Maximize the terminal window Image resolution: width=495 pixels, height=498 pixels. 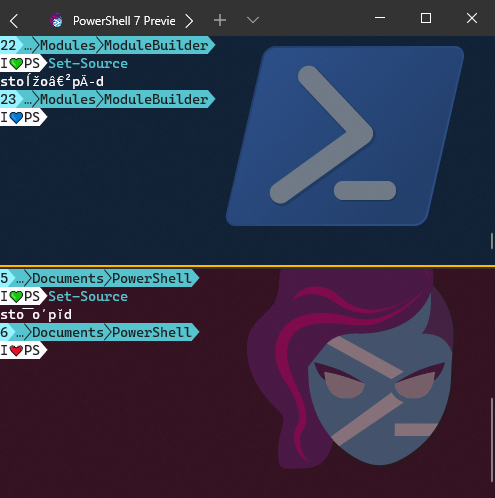(x=426, y=18)
